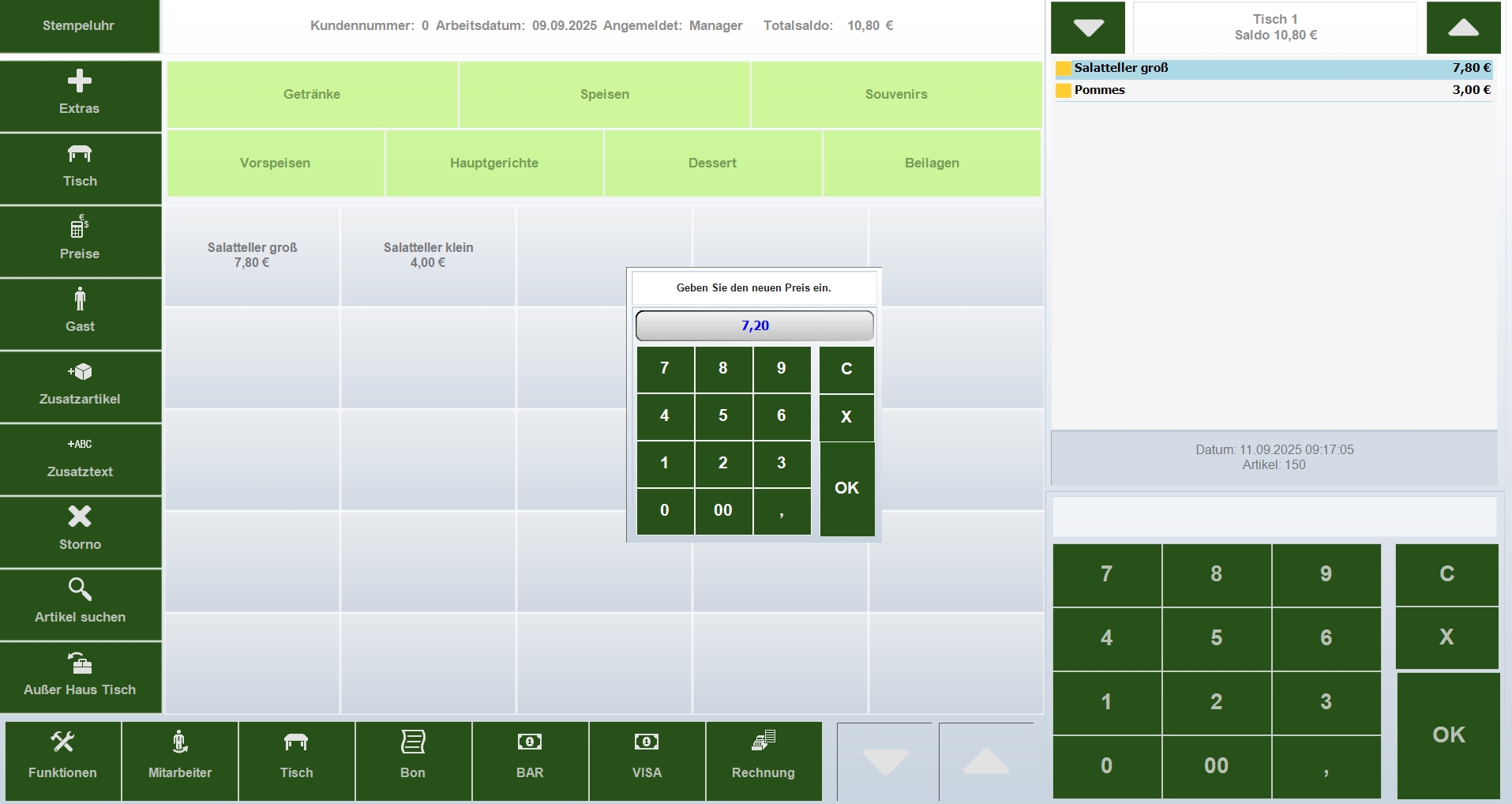Click the X key in the price dialog

[846, 417]
